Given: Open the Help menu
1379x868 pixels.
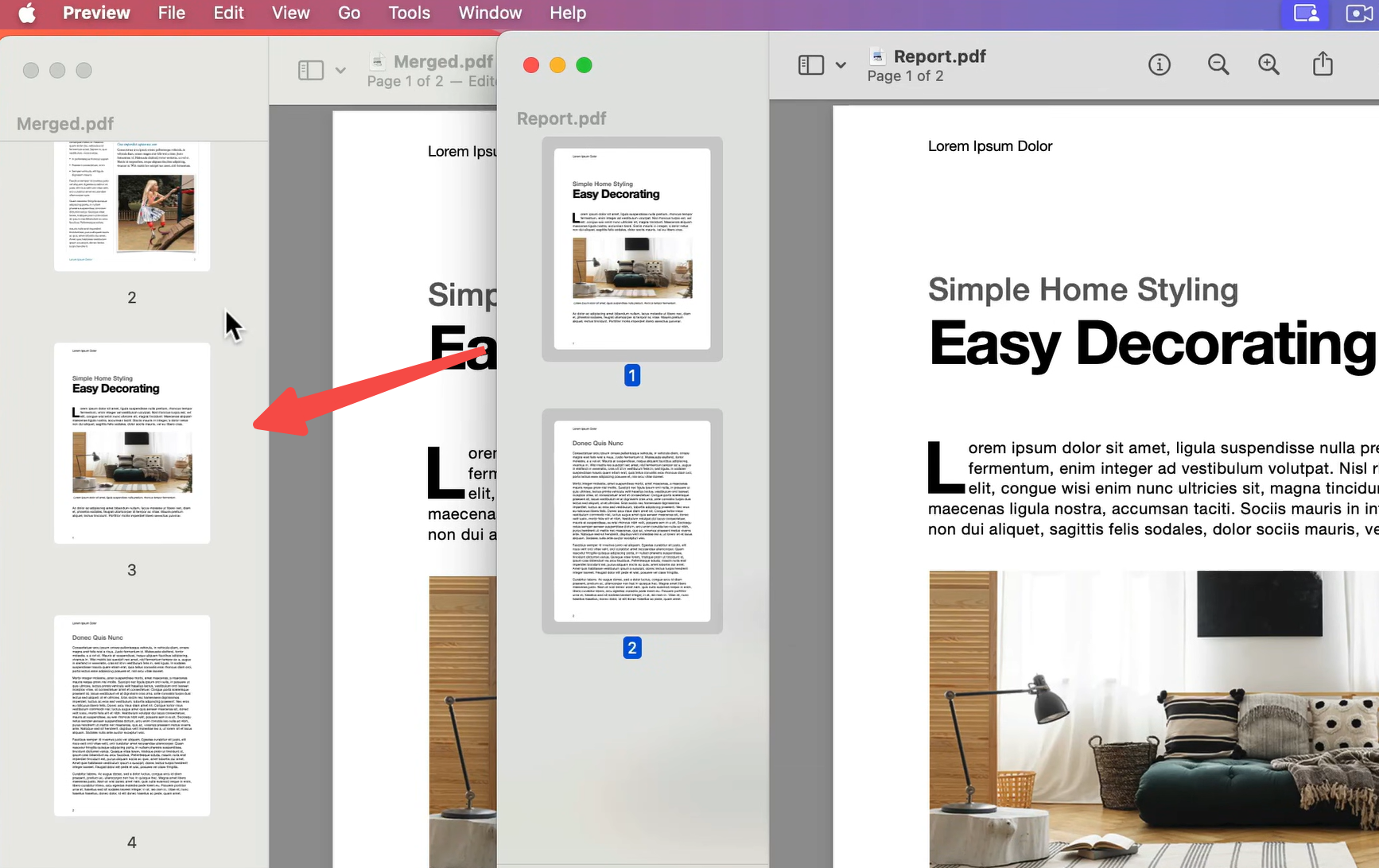Looking at the screenshot, I should 568,14.
